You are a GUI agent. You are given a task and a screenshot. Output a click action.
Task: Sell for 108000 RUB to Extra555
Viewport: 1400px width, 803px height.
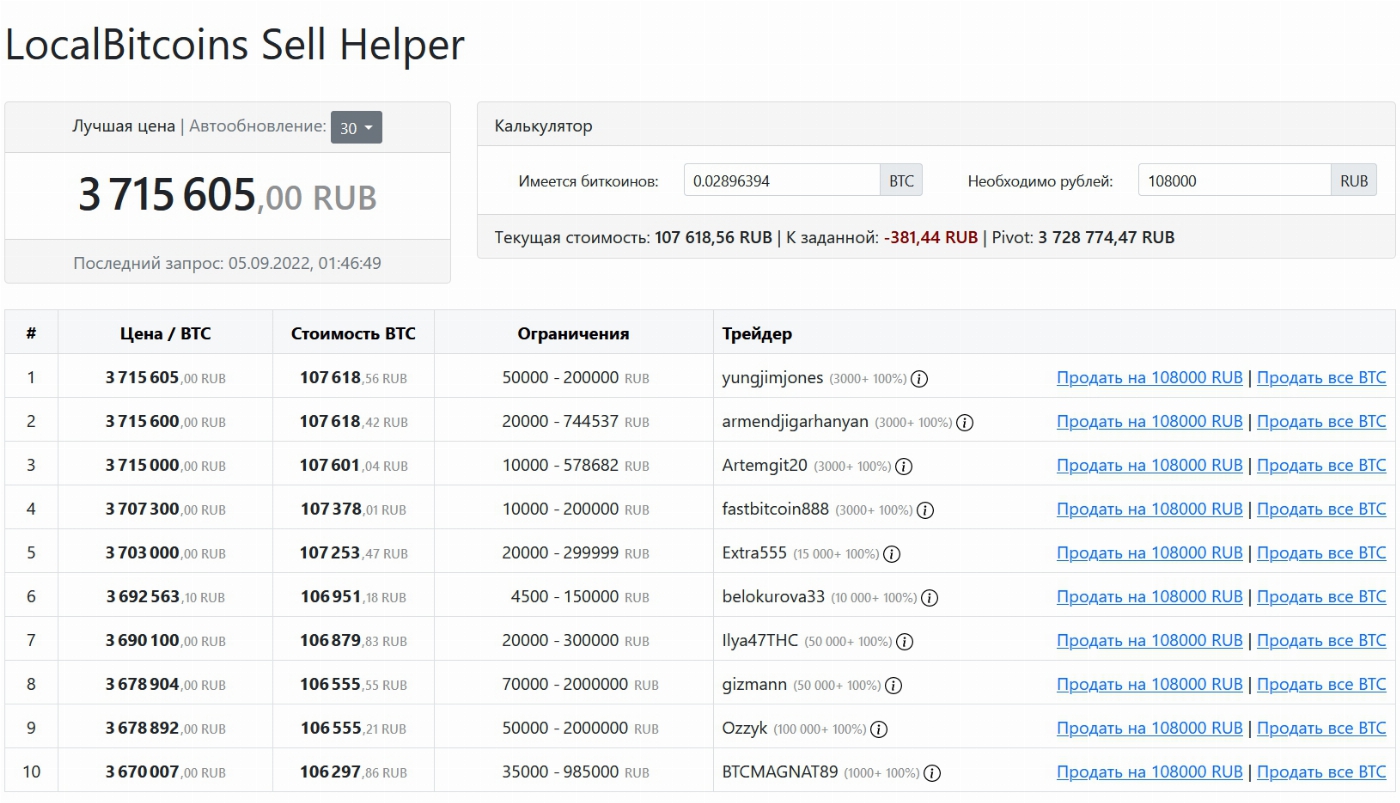tap(1150, 553)
